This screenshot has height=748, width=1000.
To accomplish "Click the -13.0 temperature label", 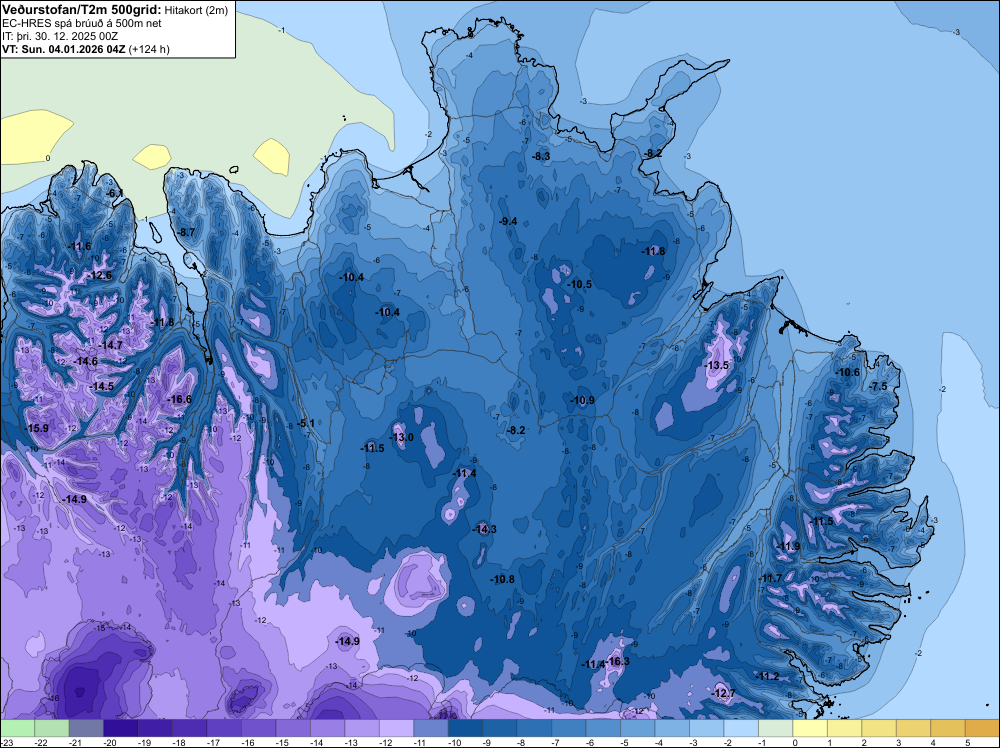I will [402, 437].
